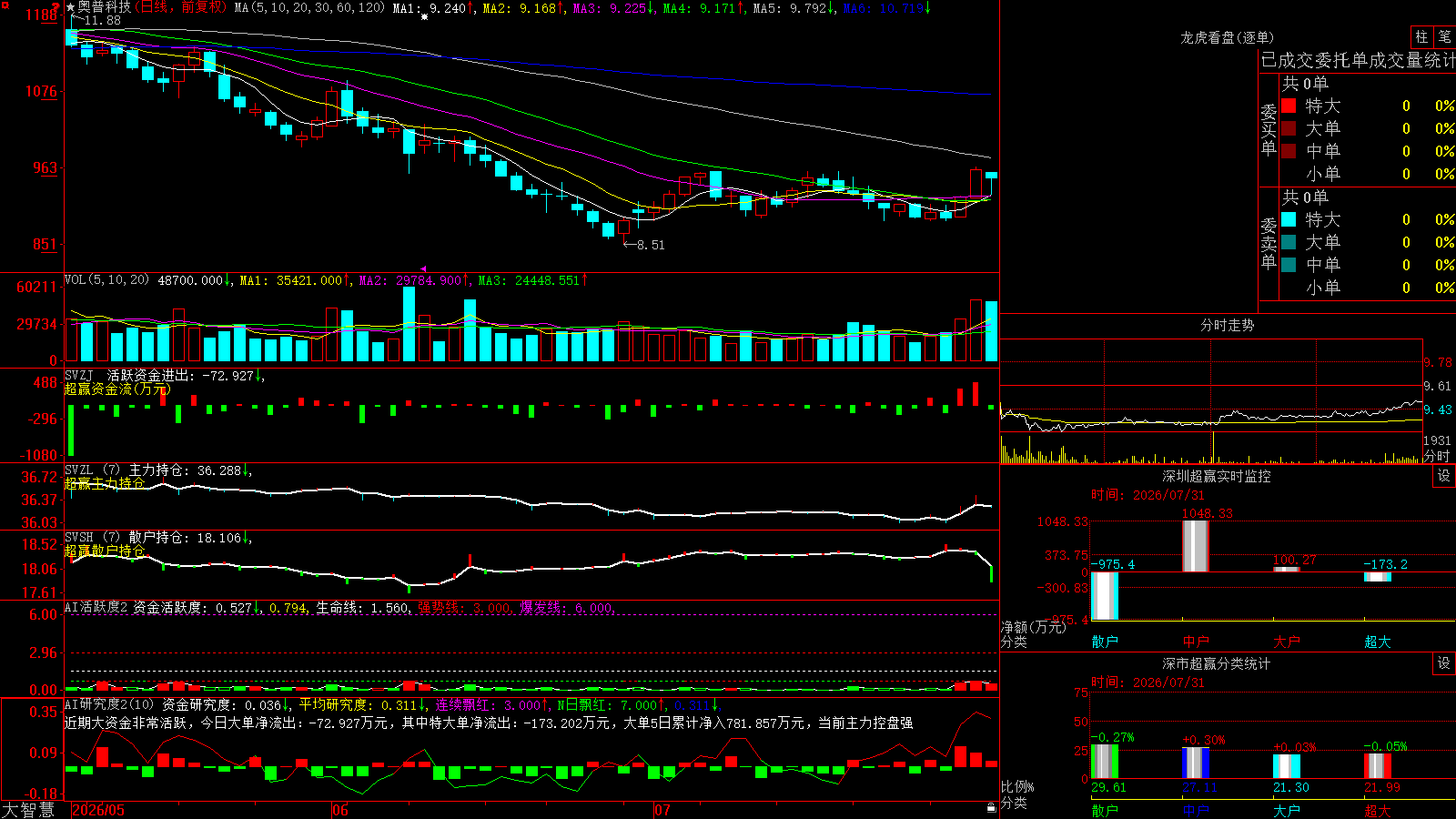Click the 07 month marker on the timeline
Image resolution: width=1456 pixels, height=819 pixels.
(662, 810)
